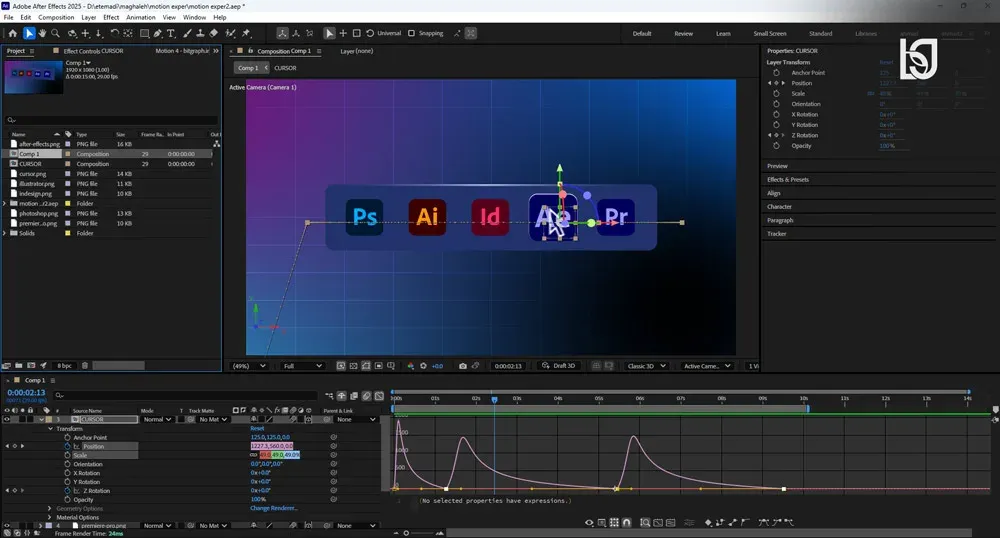The height and width of the screenshot is (538, 1000).
Task: Select the Rotation tool in the toolbar
Action: click(114, 33)
